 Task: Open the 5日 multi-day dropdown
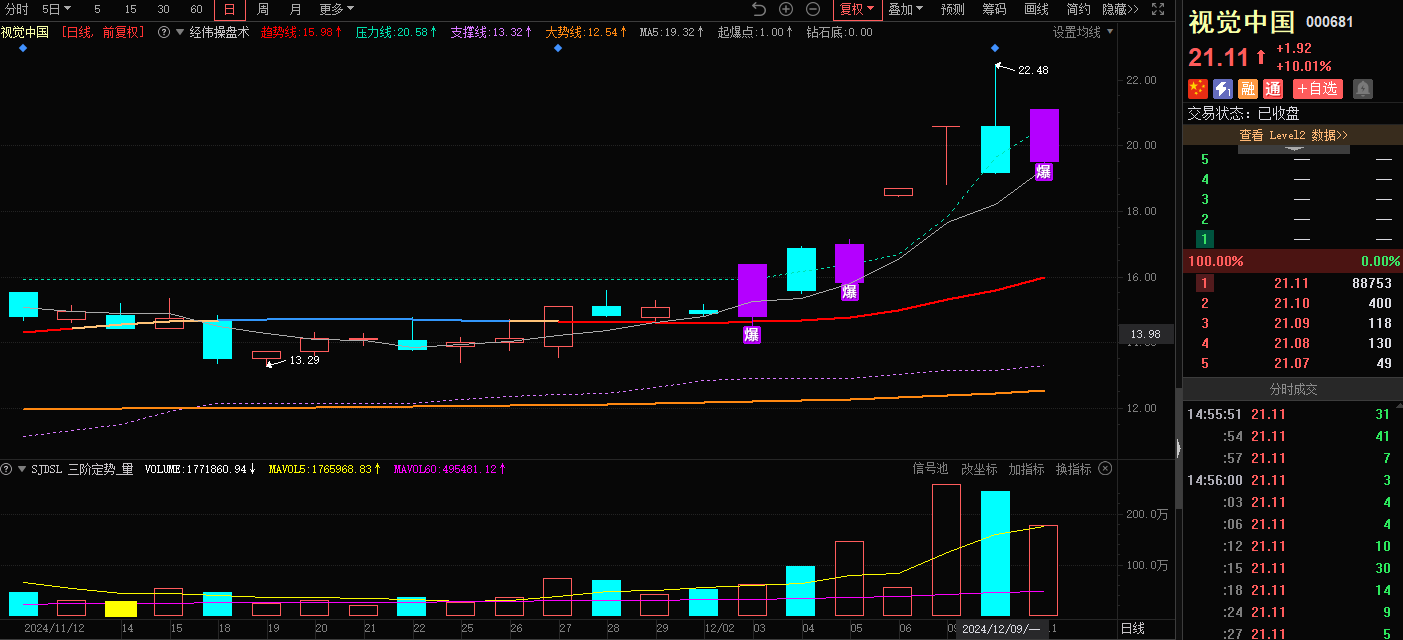click(56, 9)
